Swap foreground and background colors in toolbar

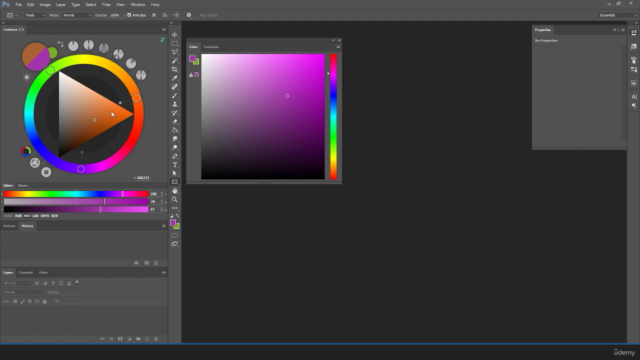pyautogui.click(x=178, y=216)
